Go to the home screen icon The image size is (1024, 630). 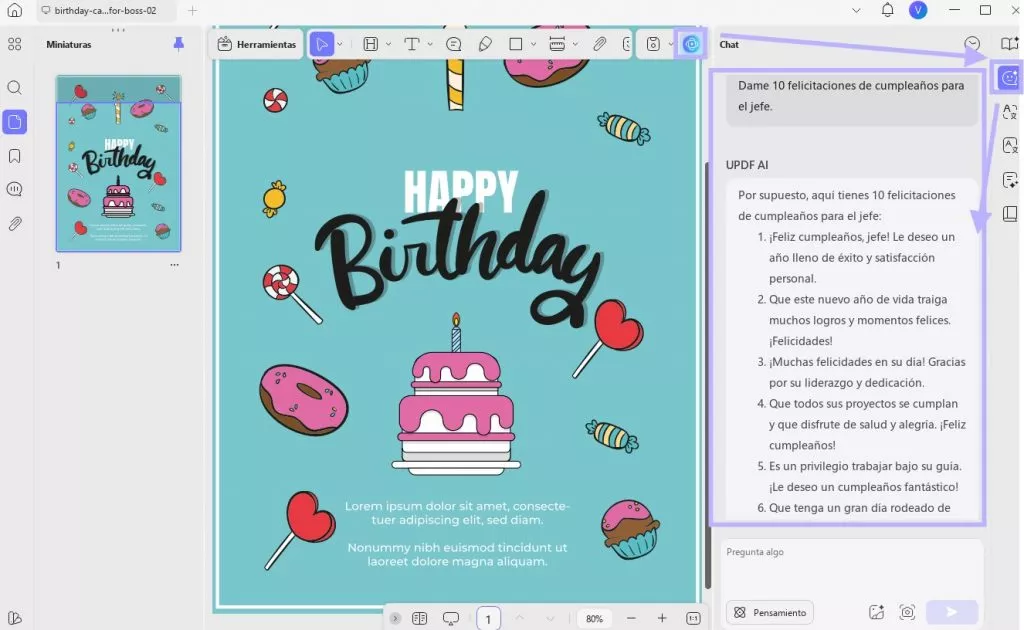click(14, 10)
